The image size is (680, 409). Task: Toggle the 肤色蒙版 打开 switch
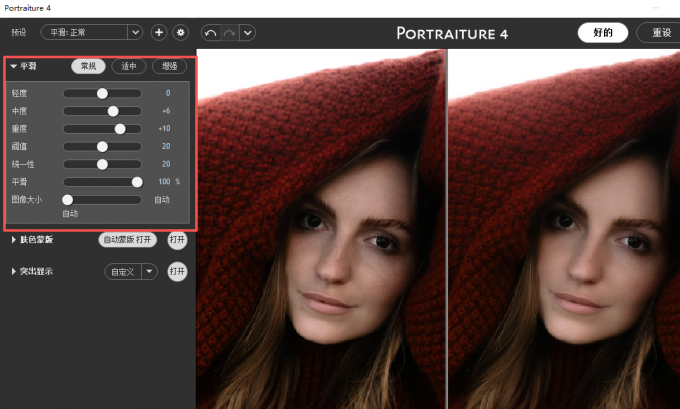coord(177,240)
